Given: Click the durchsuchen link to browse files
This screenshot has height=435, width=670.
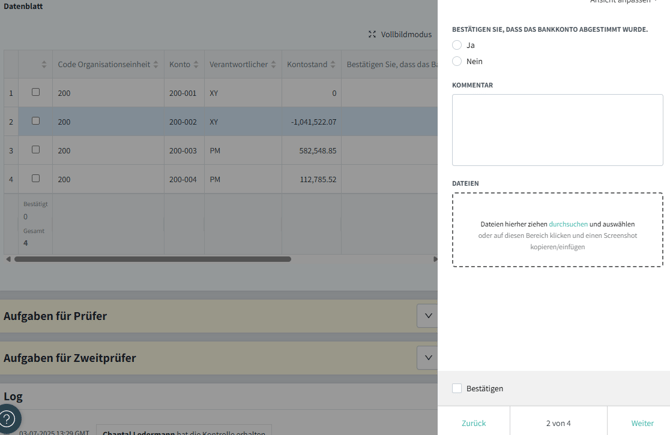Looking at the screenshot, I should [x=568, y=224].
